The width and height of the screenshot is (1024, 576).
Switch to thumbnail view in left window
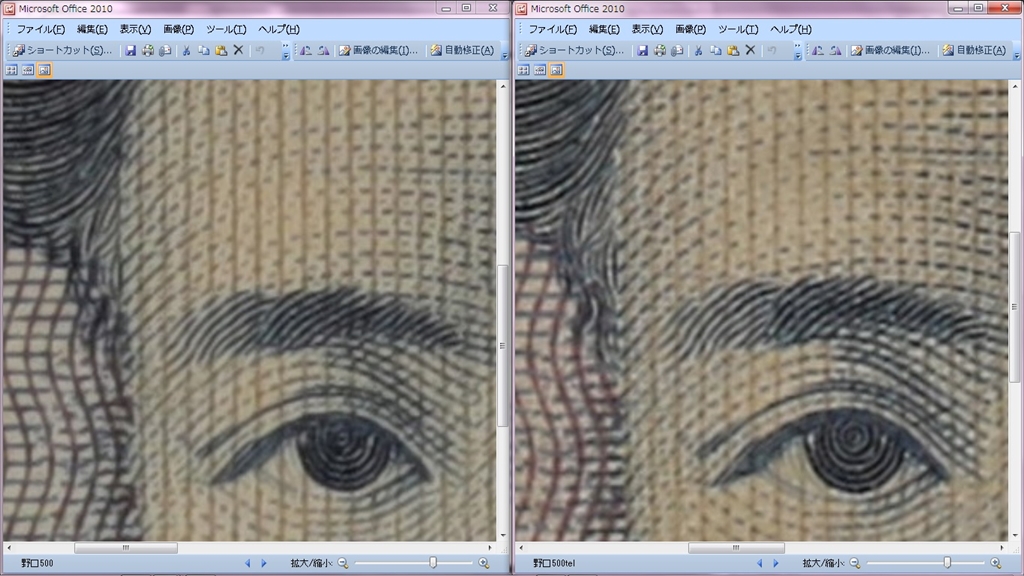[11, 70]
